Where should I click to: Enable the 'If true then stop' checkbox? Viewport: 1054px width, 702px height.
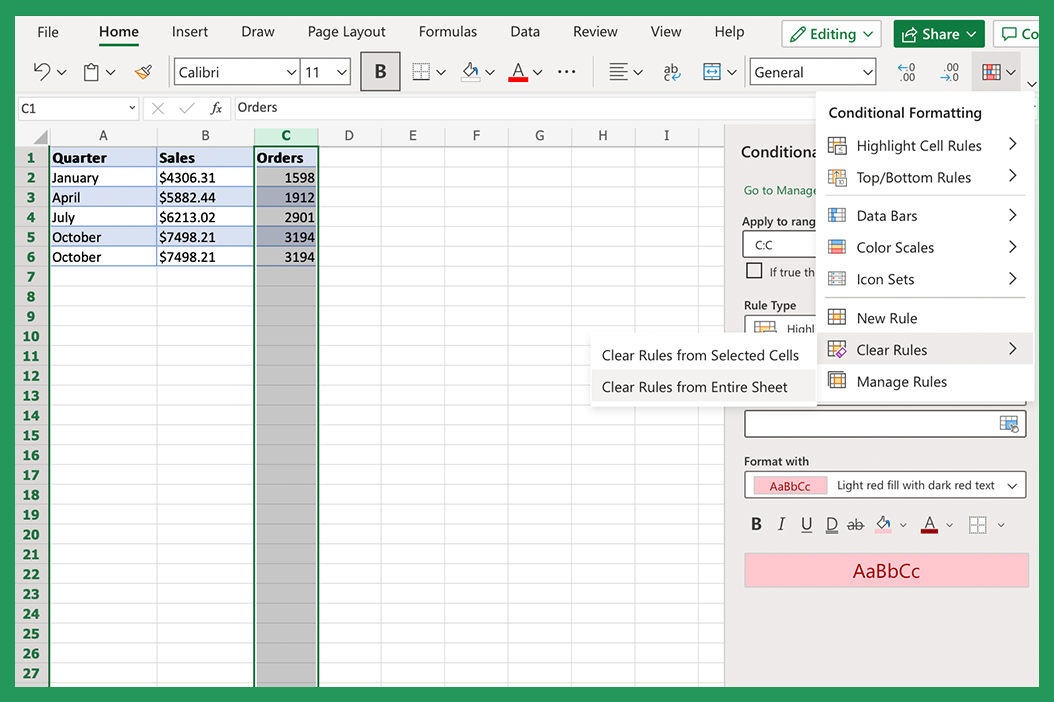point(755,271)
